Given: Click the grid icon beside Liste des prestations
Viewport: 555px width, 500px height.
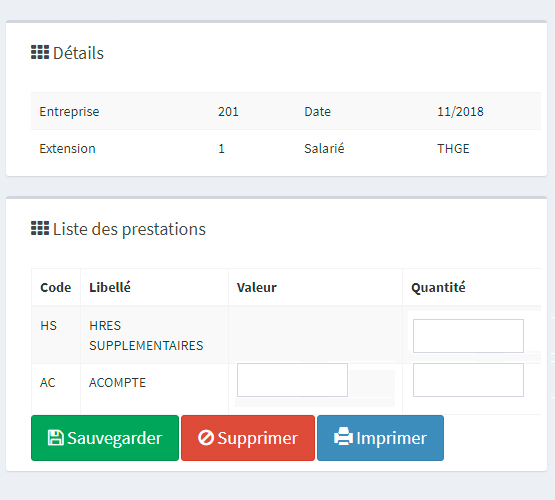Looking at the screenshot, I should click(x=40, y=228).
